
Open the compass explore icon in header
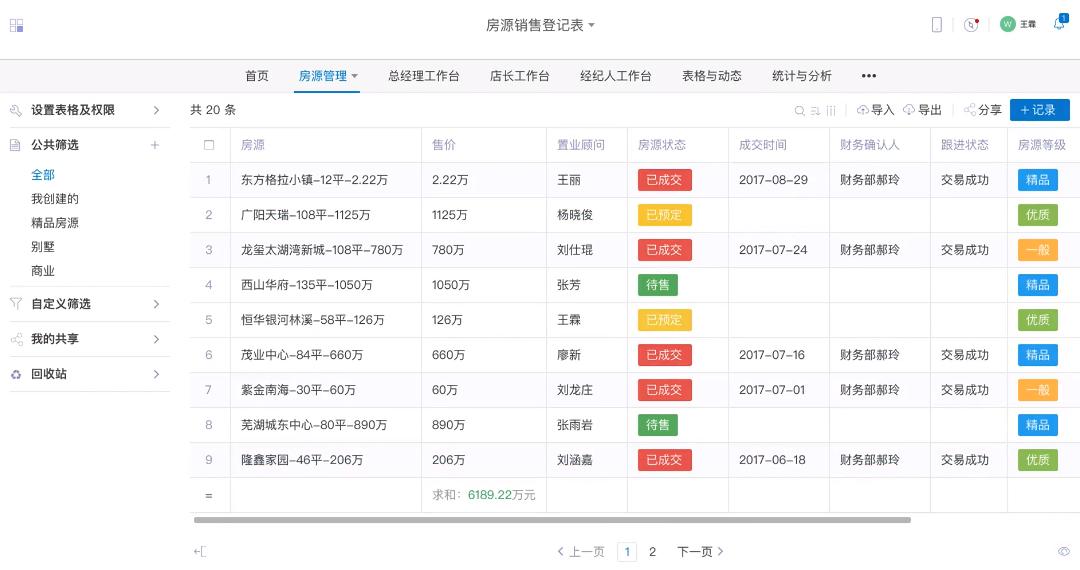(x=971, y=25)
